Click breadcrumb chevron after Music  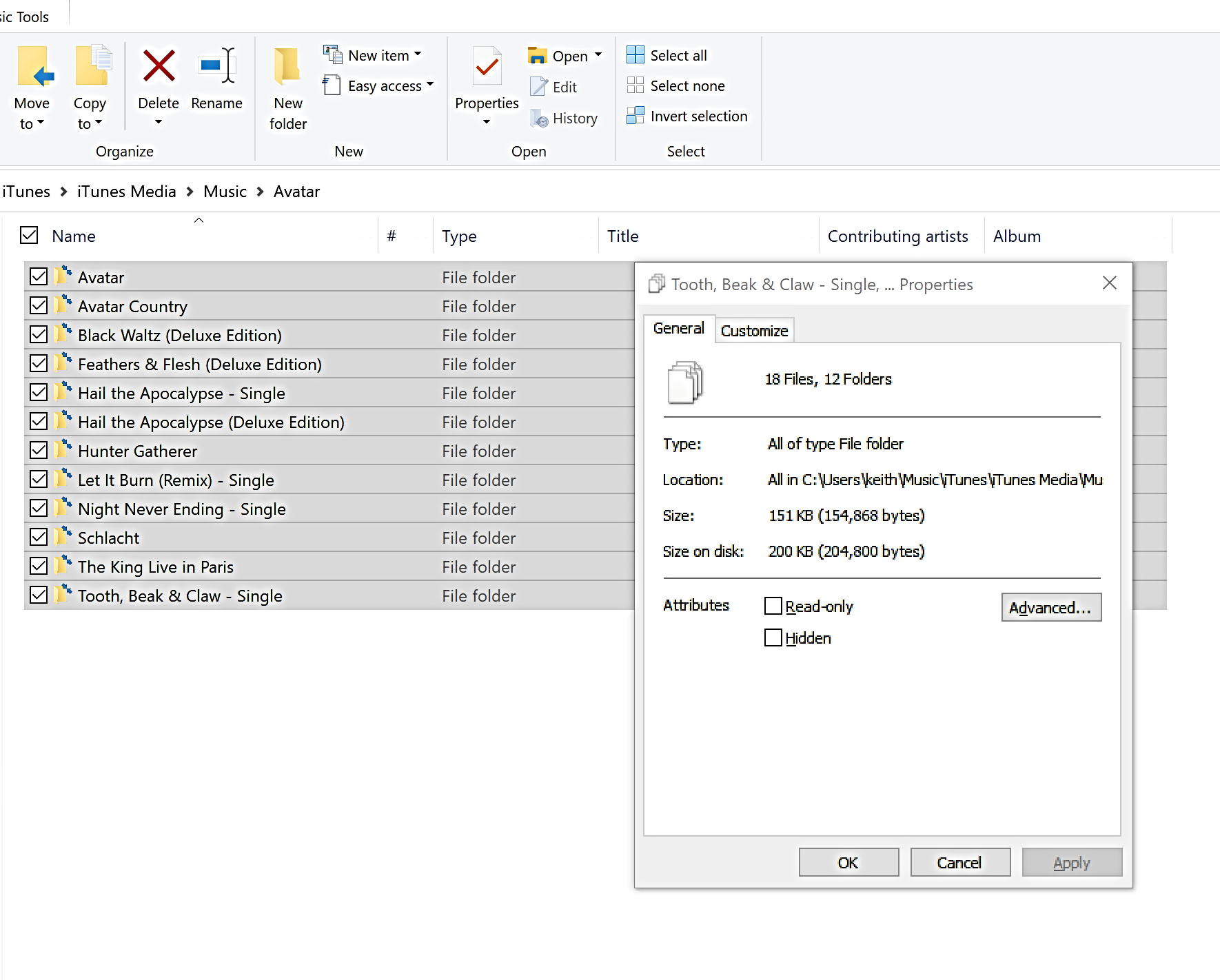tap(260, 192)
